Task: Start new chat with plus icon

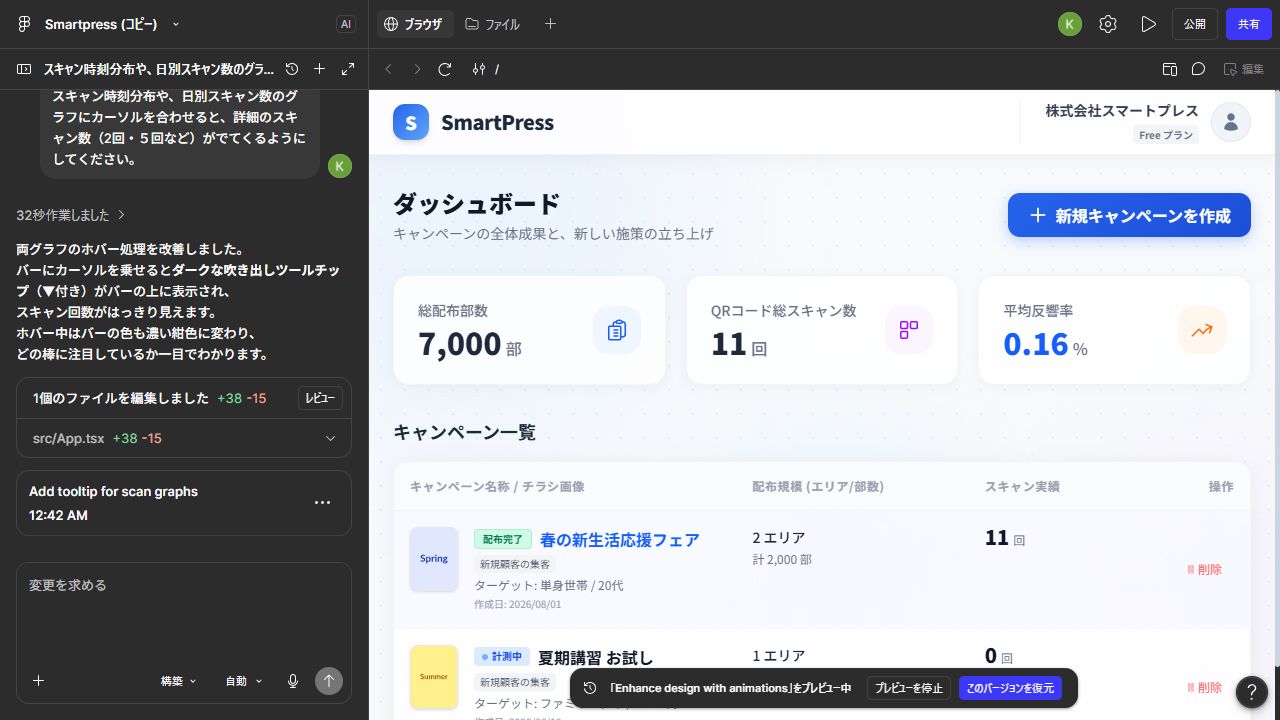Action: [319, 69]
